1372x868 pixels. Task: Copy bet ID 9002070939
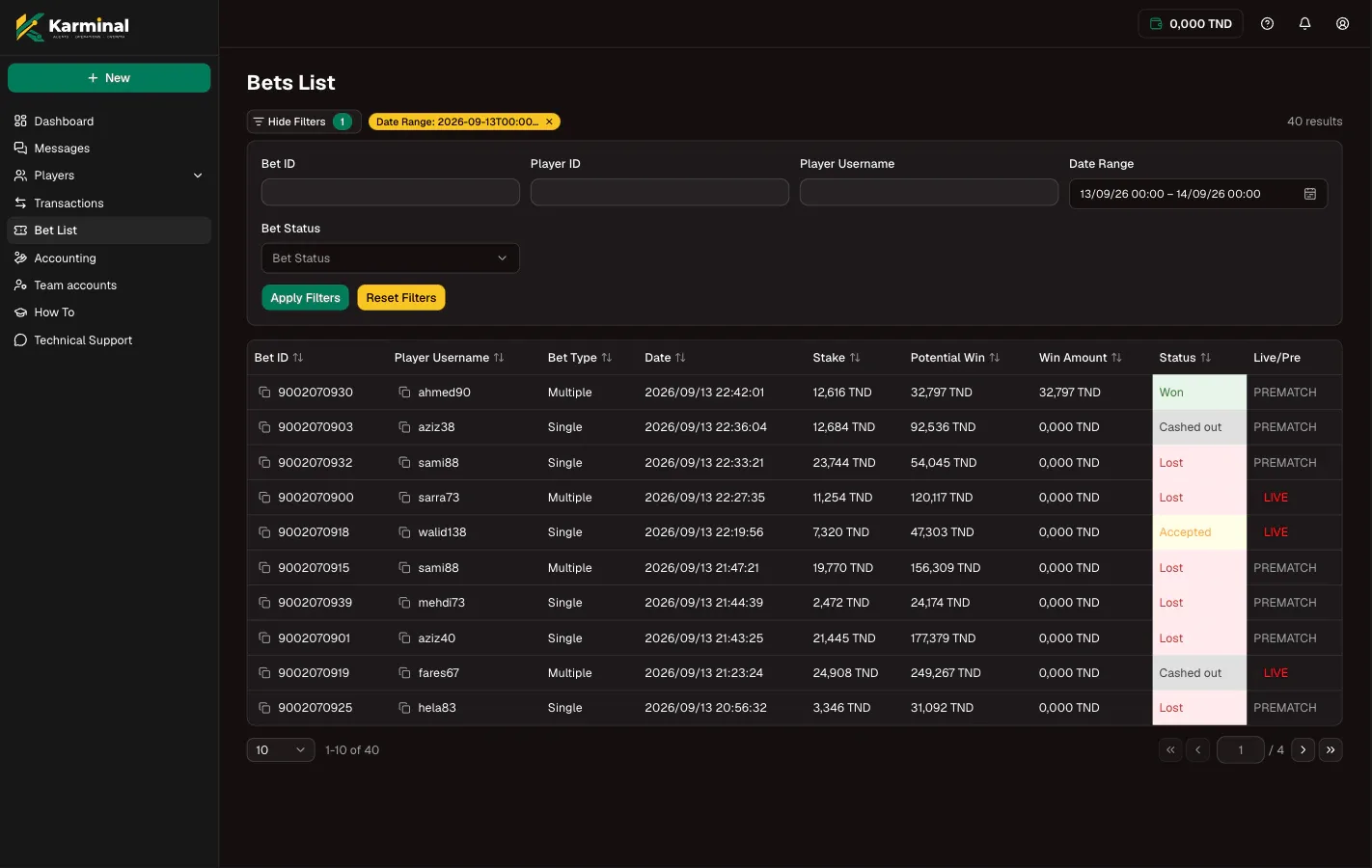pyautogui.click(x=264, y=603)
